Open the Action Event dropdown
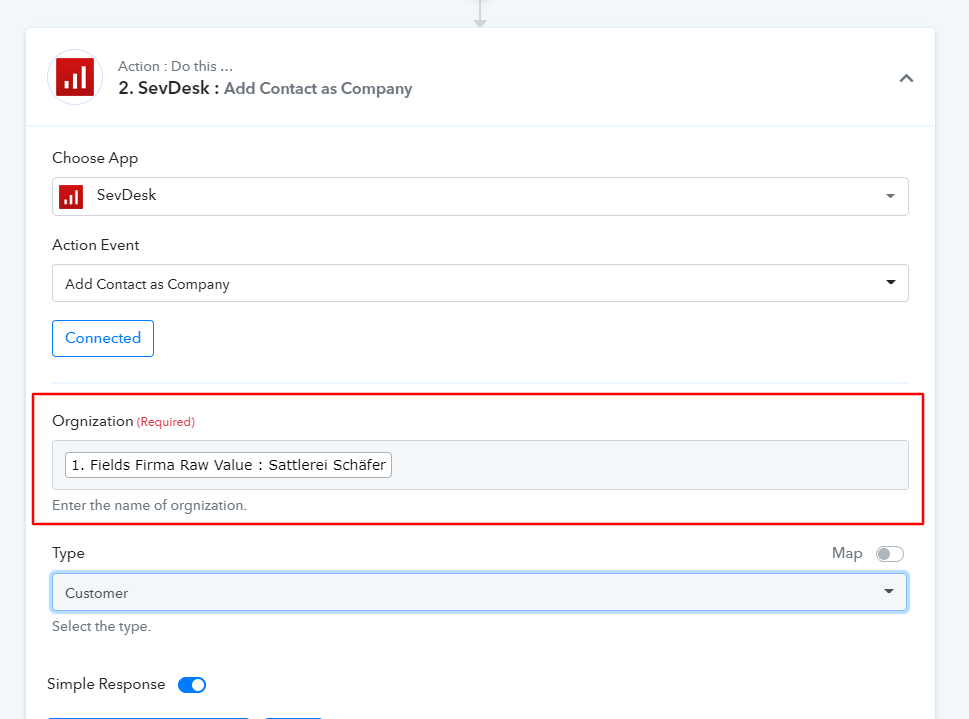This screenshot has width=969, height=719. (x=480, y=283)
